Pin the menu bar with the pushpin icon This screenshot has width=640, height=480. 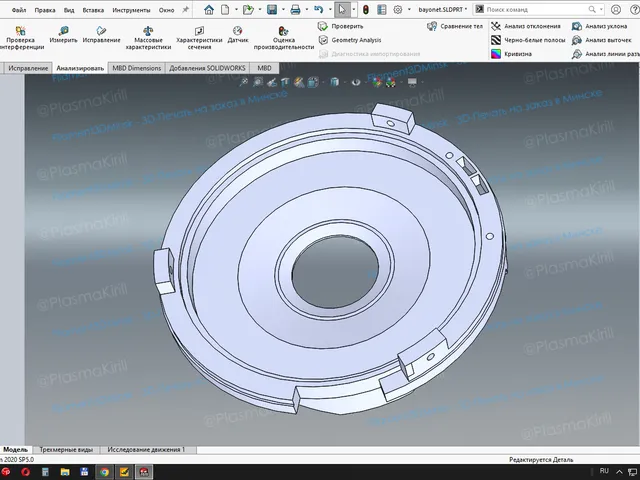[185, 10]
